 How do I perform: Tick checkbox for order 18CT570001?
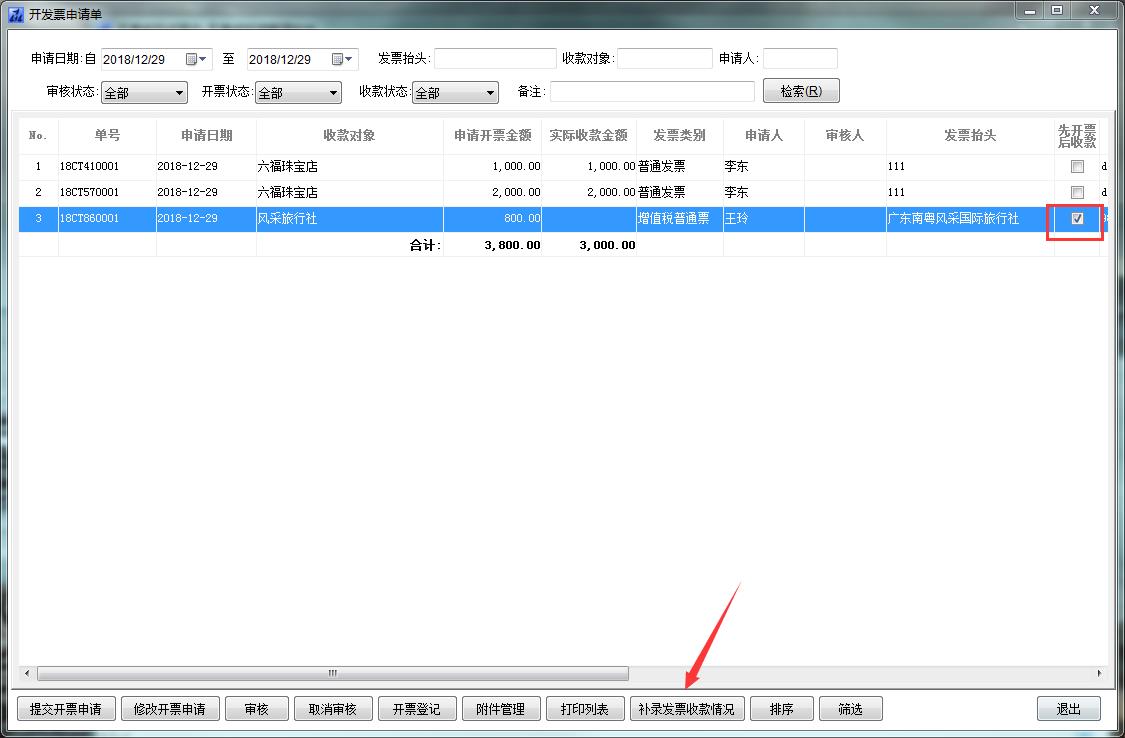tap(1077, 192)
